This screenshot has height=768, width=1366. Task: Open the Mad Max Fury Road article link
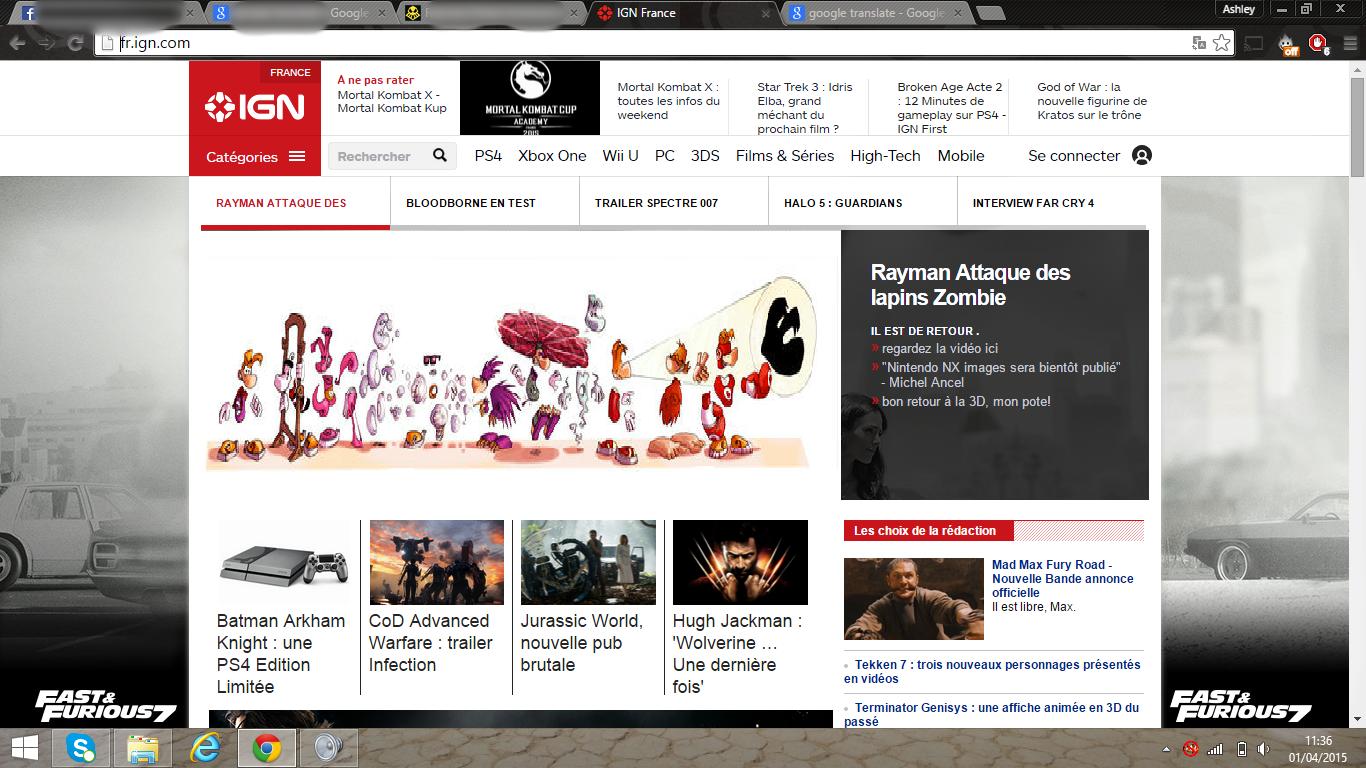tap(1063, 578)
